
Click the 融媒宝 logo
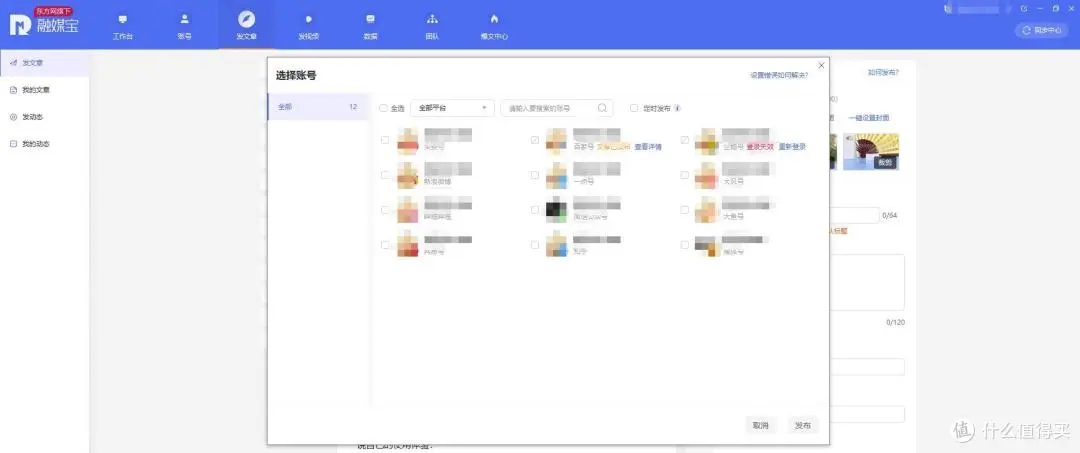pos(44,23)
